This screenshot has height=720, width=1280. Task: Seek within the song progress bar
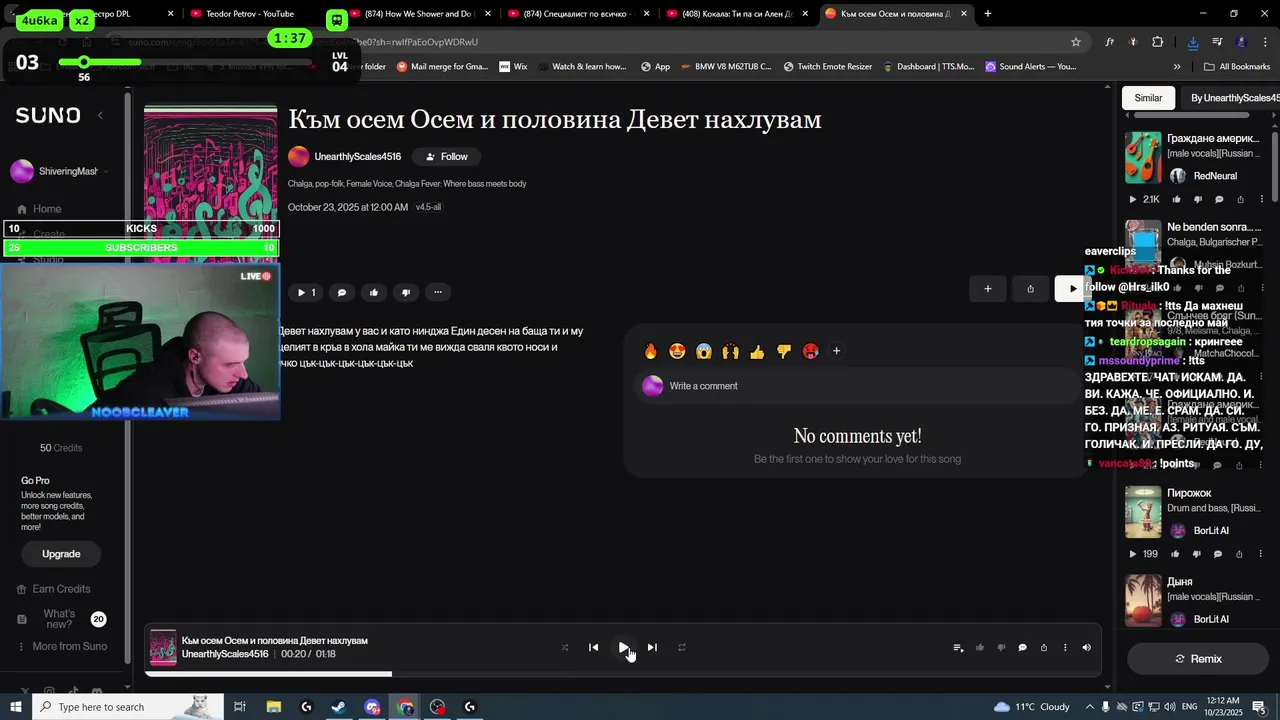pos(623,674)
